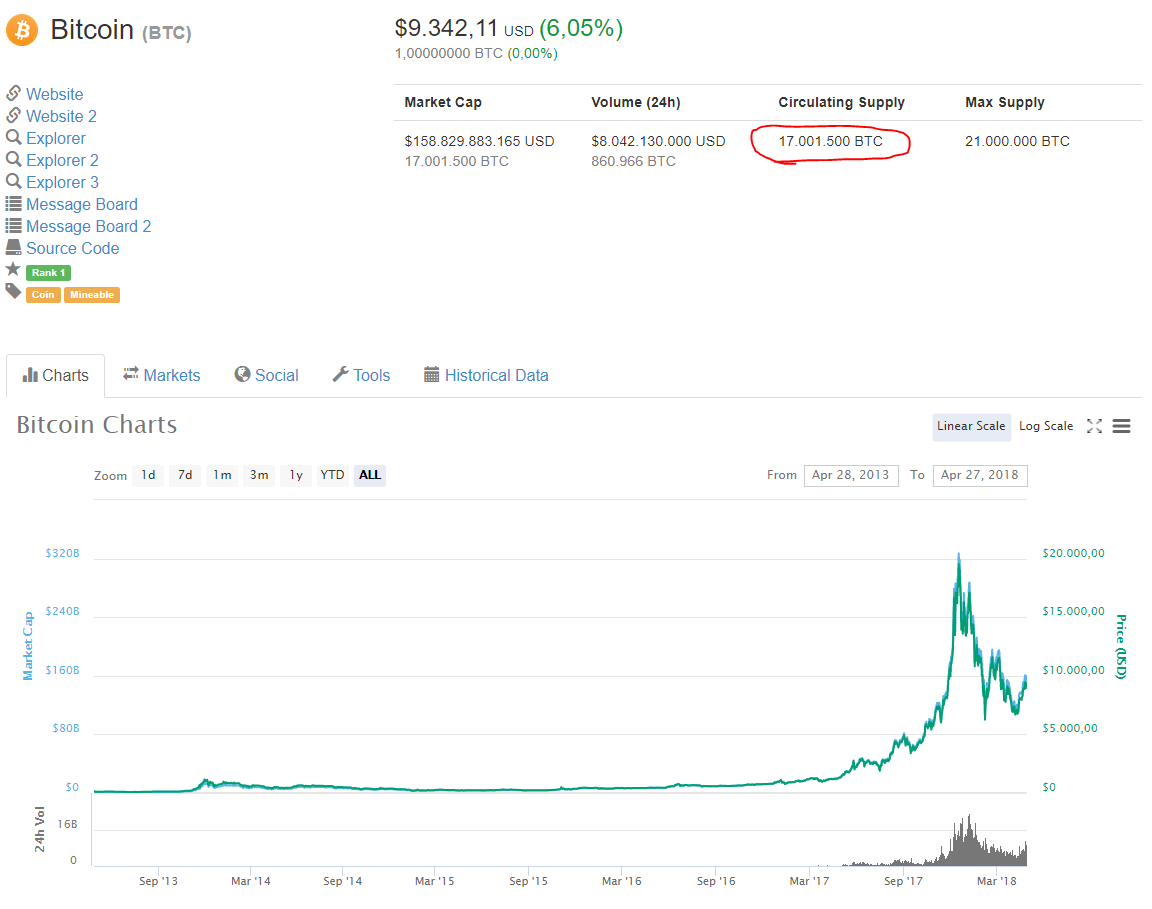Image resolution: width=1152 pixels, height=909 pixels.
Task: Click the 17.001.500 BTC circulating supply value
Action: [x=830, y=141]
